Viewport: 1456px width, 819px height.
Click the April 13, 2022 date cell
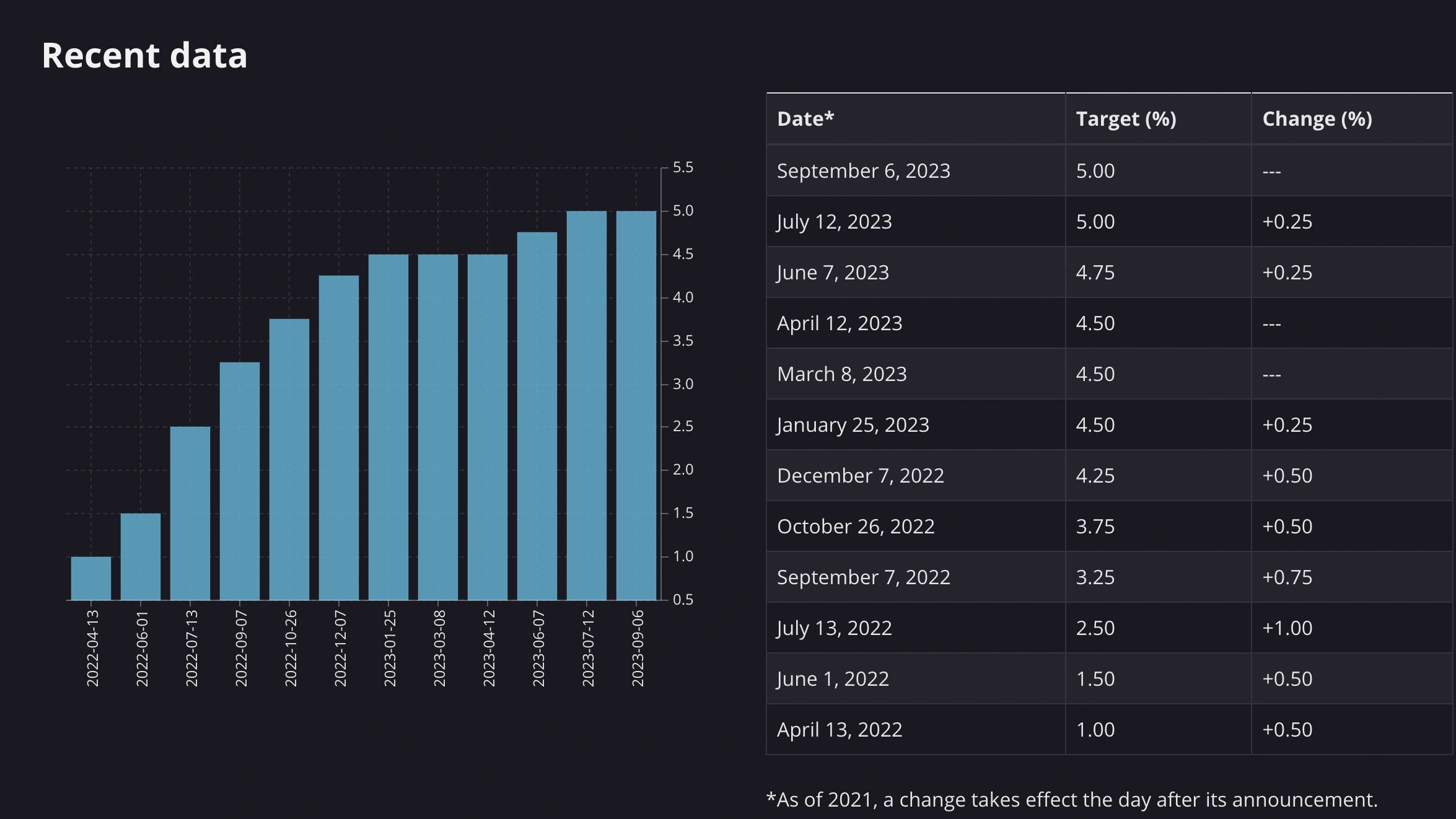916,730
